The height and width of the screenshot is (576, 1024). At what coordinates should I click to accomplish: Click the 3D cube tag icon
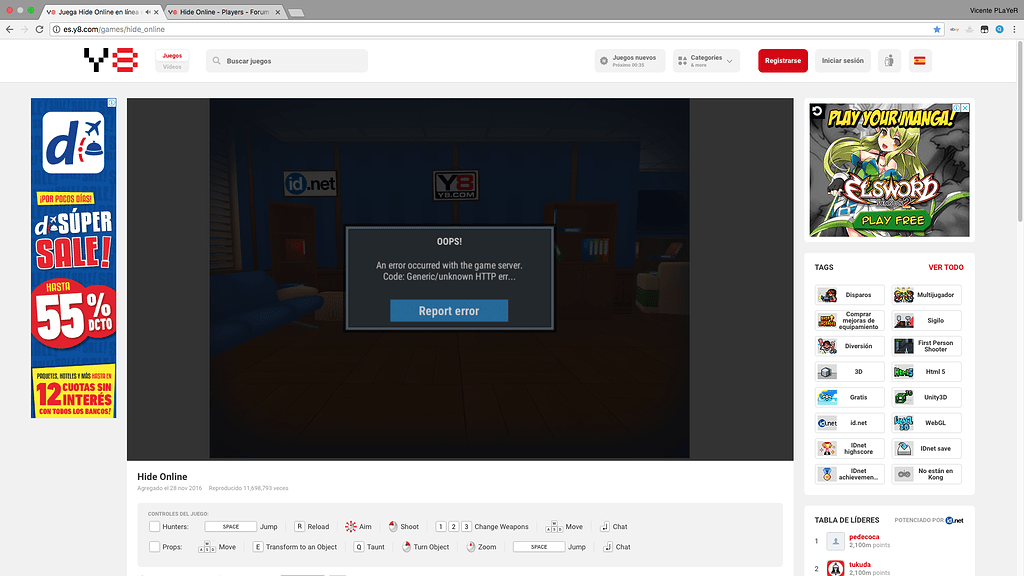click(x=827, y=371)
